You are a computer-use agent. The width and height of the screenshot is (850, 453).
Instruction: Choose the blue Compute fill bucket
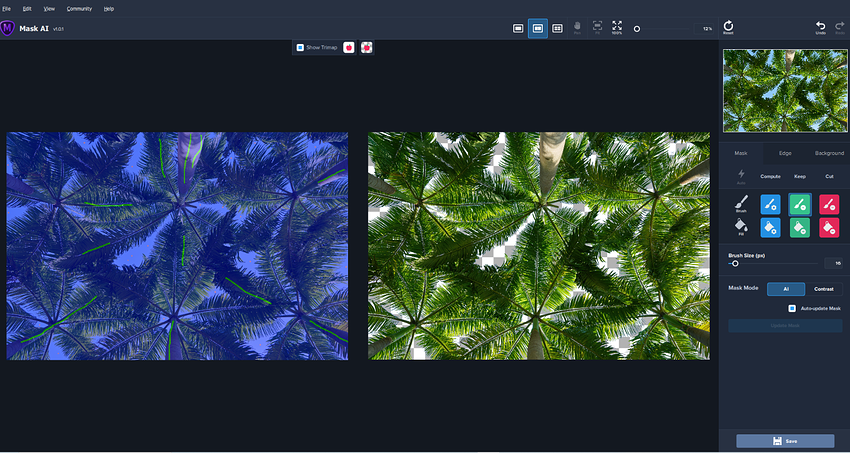click(x=770, y=227)
